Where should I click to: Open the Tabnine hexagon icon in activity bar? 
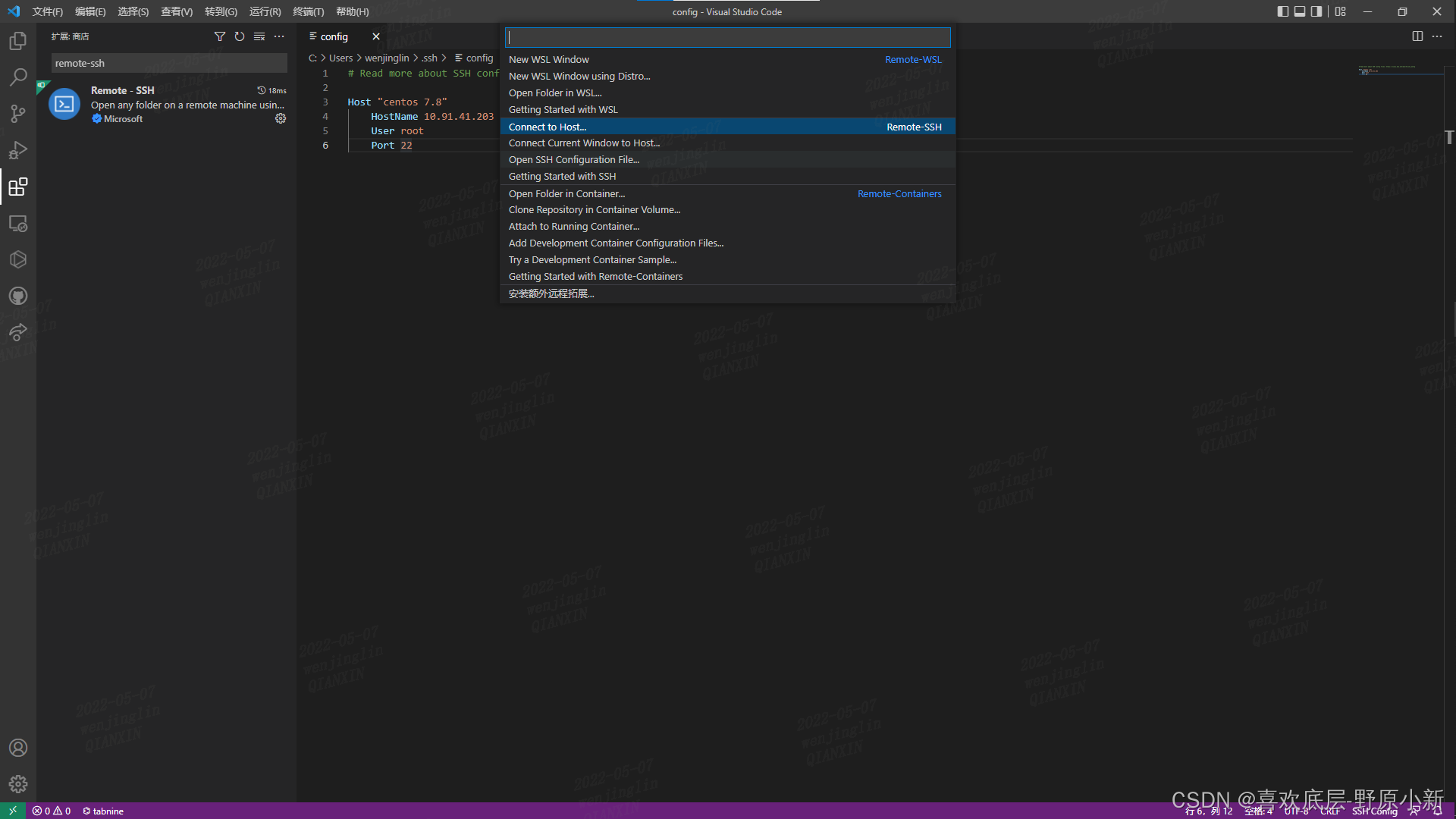pos(18,259)
